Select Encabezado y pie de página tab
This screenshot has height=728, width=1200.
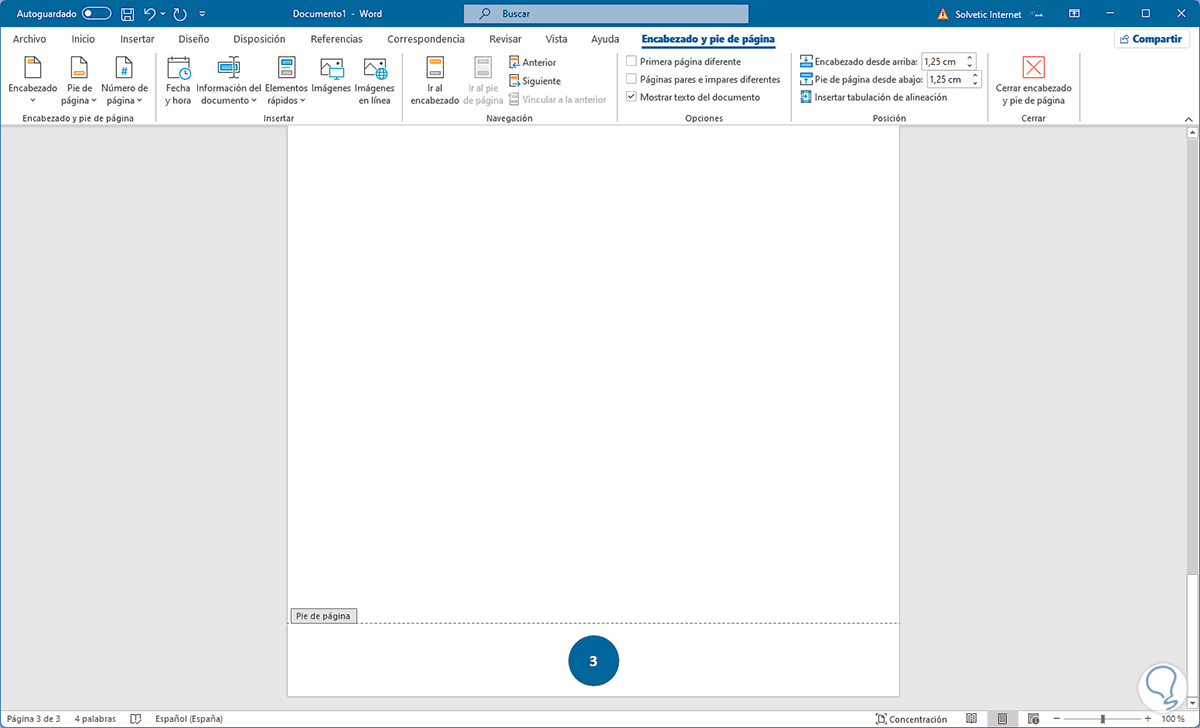708,39
